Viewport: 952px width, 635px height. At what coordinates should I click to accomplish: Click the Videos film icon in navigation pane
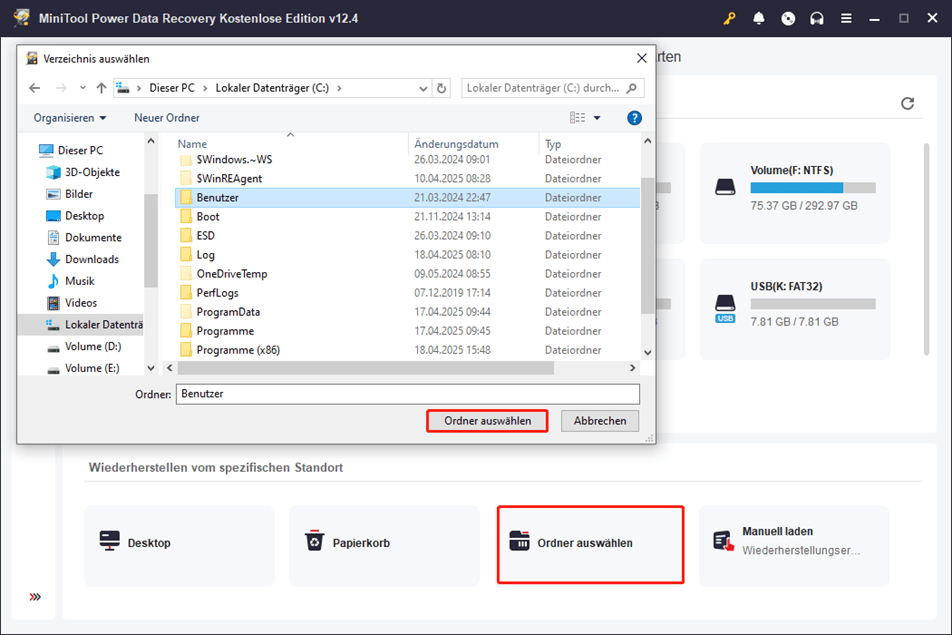click(53, 303)
